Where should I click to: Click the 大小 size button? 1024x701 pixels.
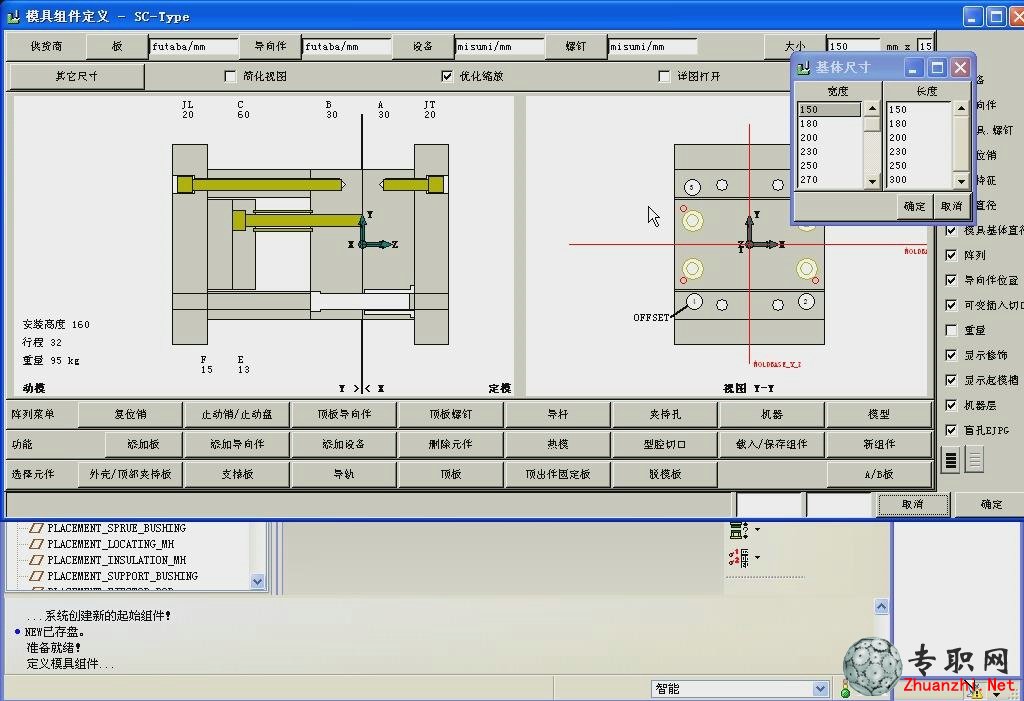[794, 46]
